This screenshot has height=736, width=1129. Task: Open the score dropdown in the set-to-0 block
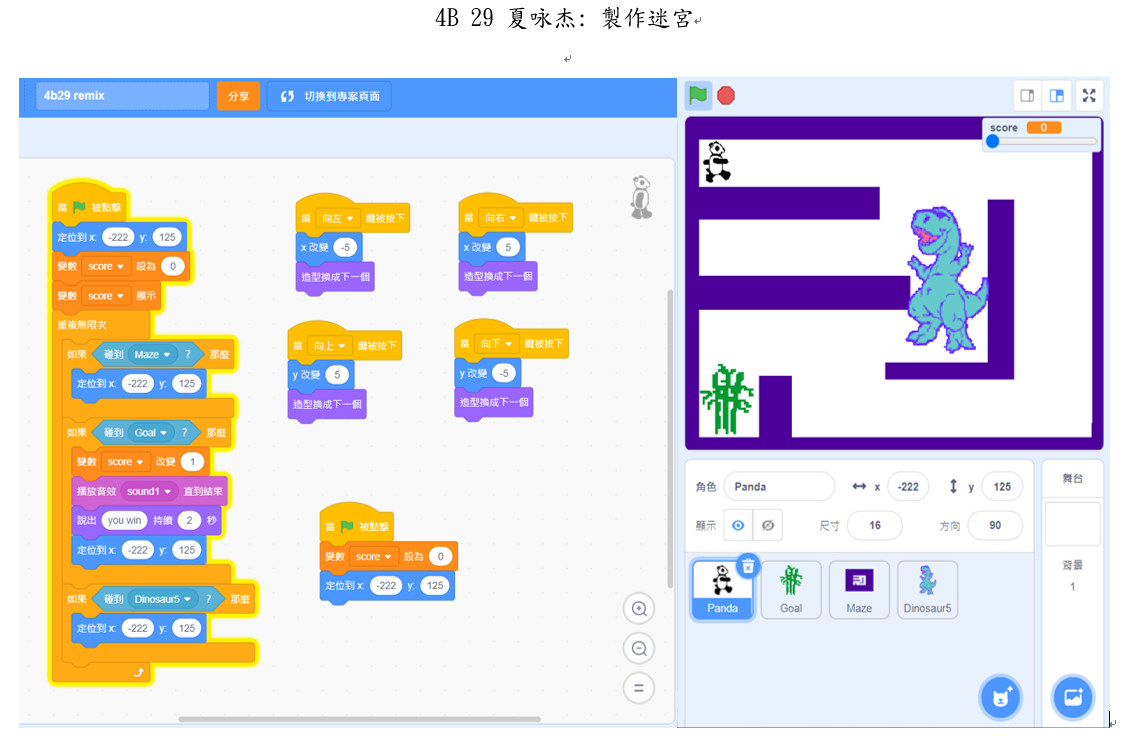[x=106, y=266]
